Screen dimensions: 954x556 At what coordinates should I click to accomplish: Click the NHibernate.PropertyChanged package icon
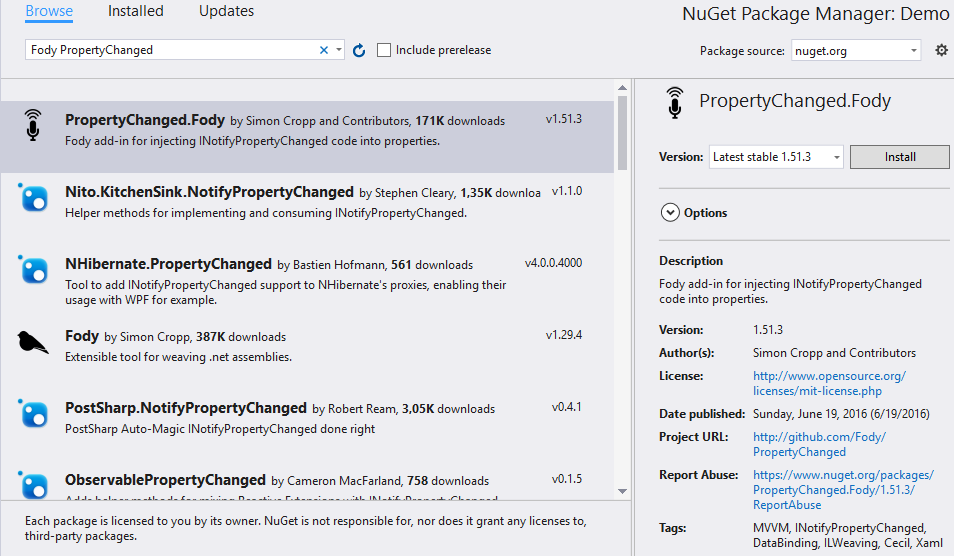click(34, 270)
